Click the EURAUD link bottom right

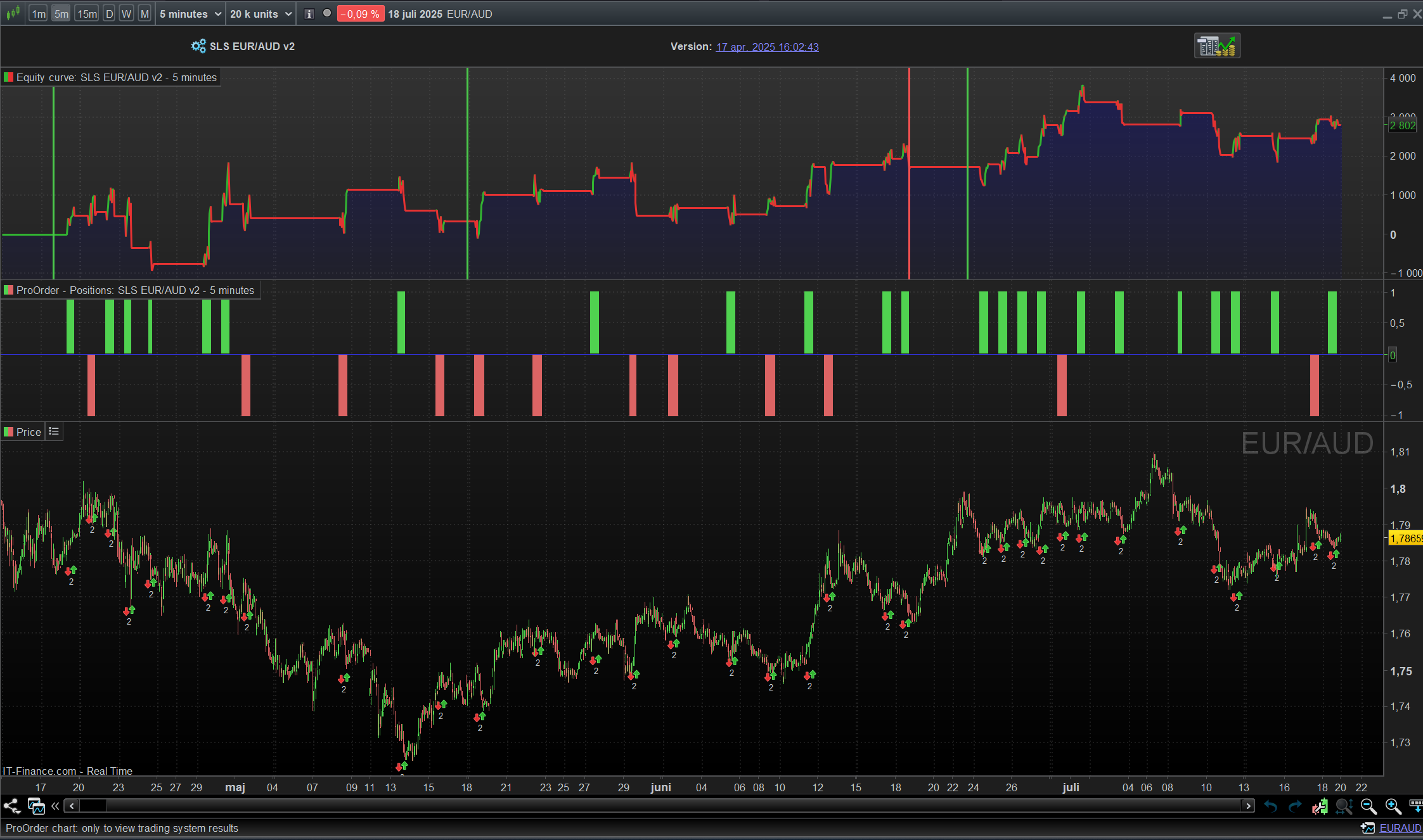click(x=1400, y=828)
